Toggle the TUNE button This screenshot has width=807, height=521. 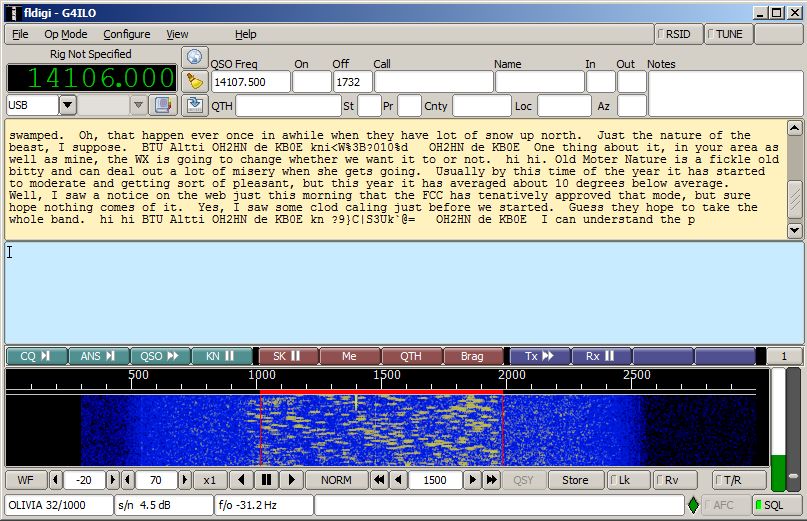[x=728, y=34]
